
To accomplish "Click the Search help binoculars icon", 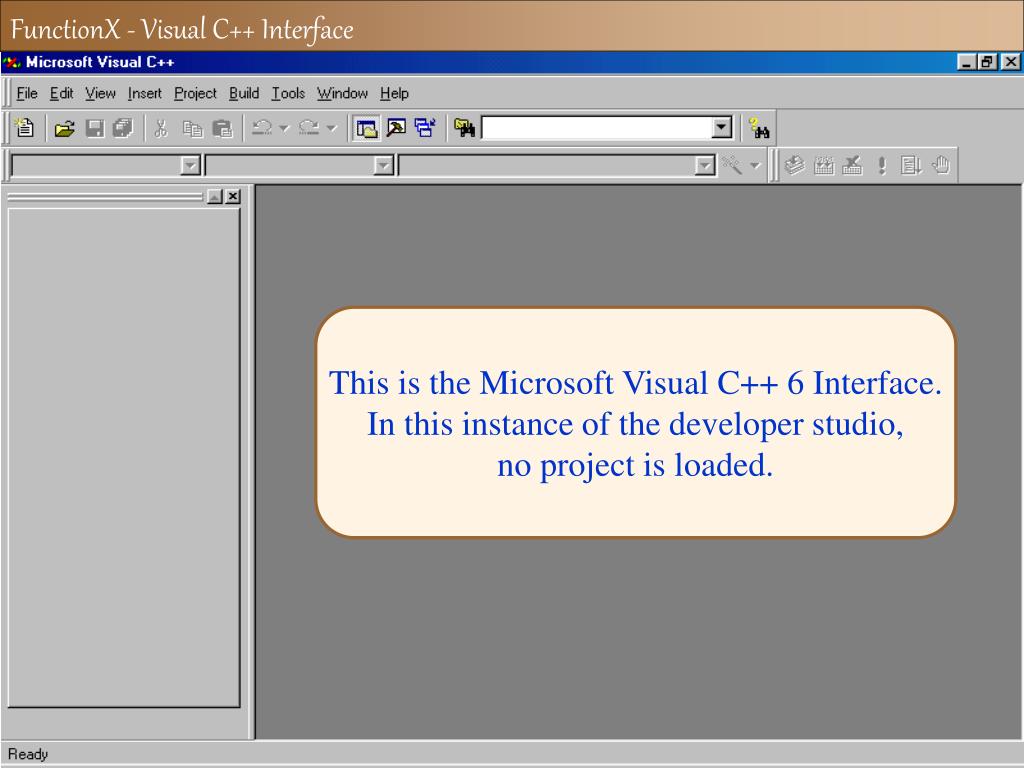I will click(x=759, y=128).
